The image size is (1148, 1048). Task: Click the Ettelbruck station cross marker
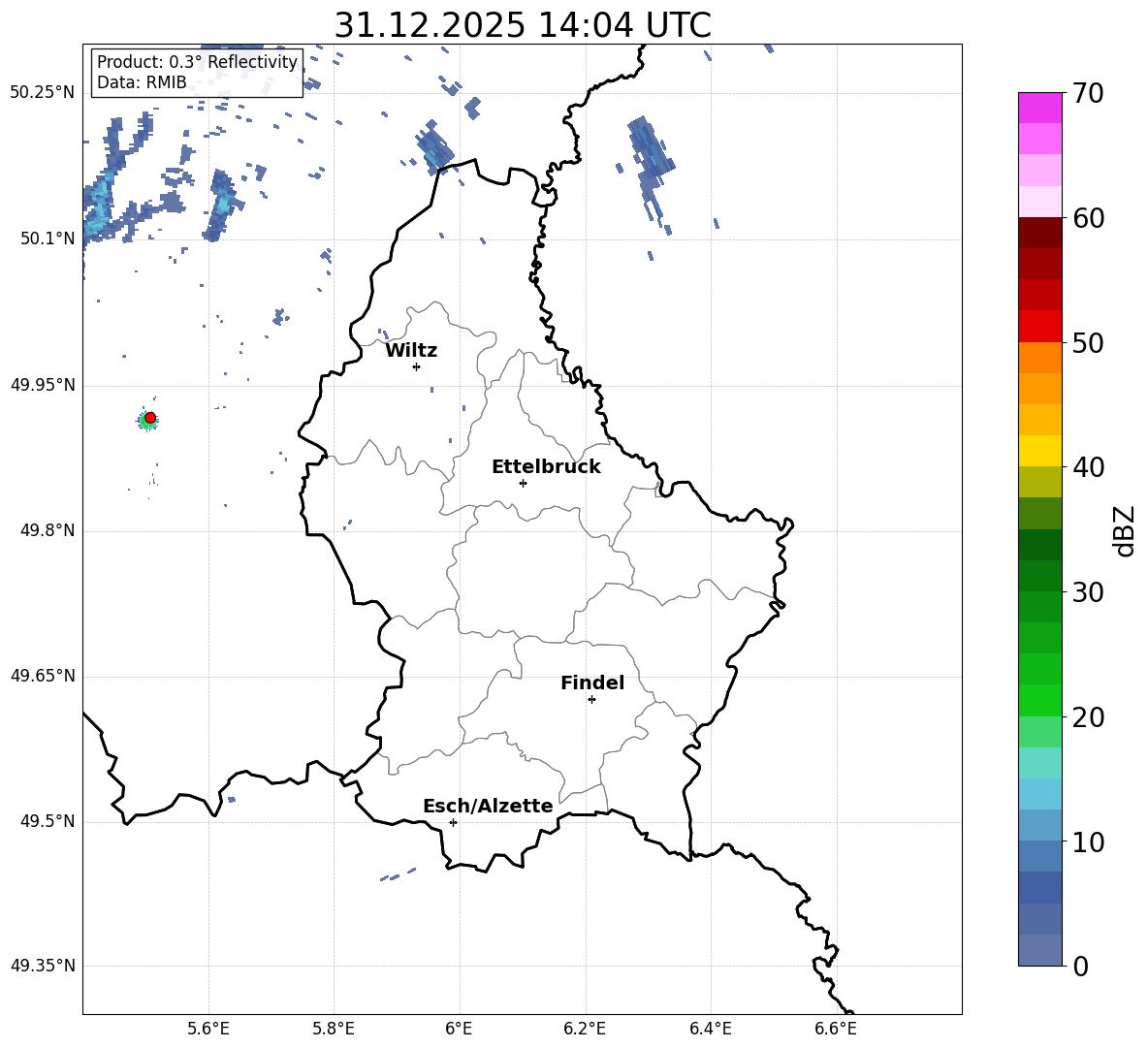[x=523, y=483]
